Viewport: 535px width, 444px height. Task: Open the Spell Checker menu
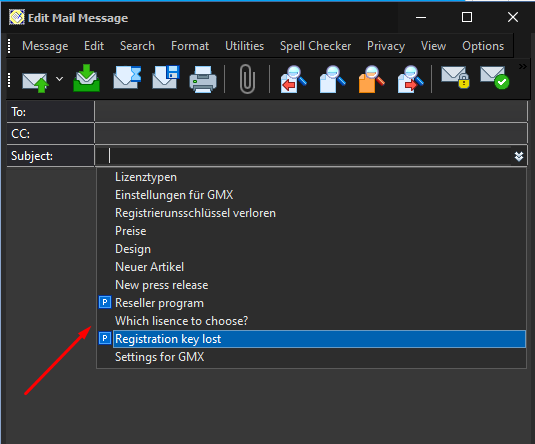(x=315, y=46)
